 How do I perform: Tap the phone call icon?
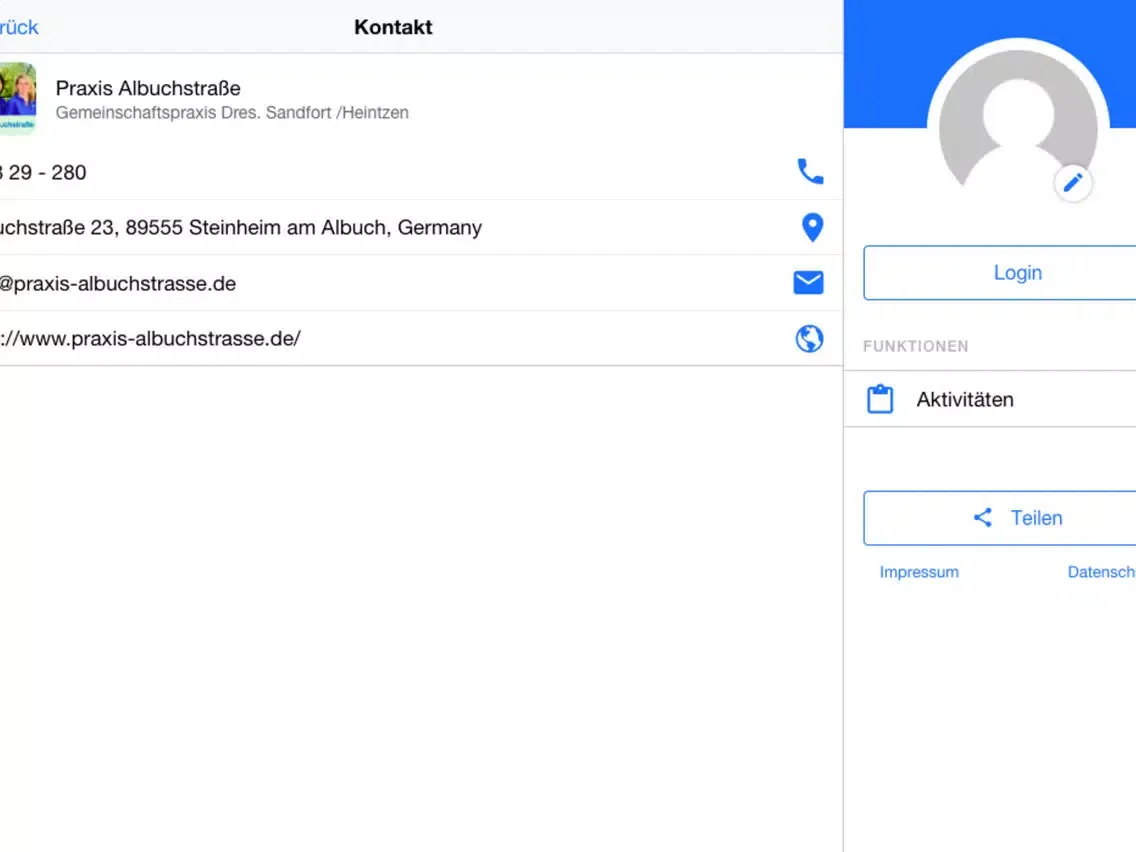[x=810, y=172]
